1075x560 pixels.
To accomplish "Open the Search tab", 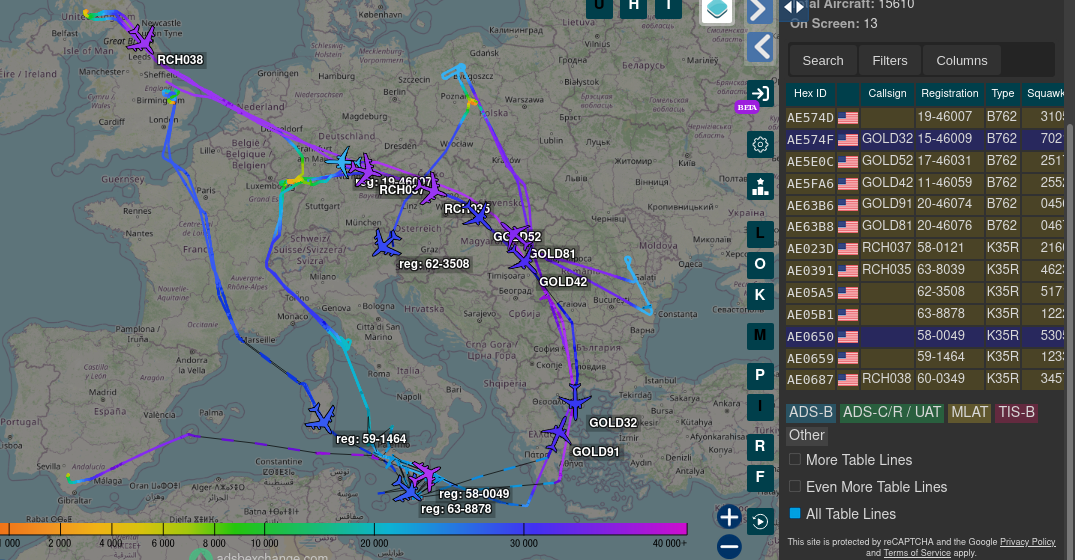I will tap(823, 60).
